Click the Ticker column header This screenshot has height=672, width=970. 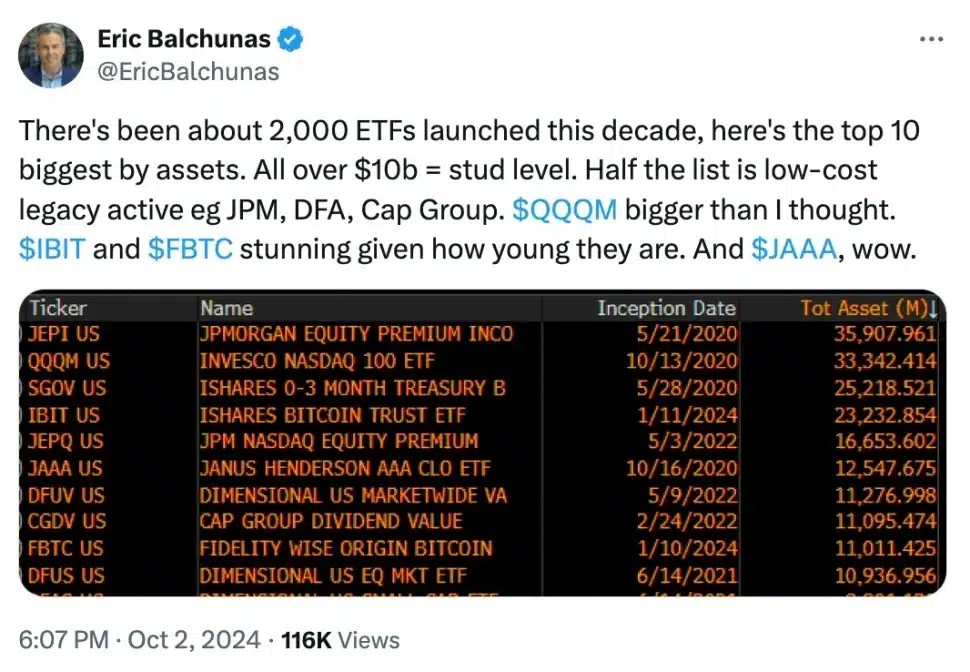tap(58, 309)
